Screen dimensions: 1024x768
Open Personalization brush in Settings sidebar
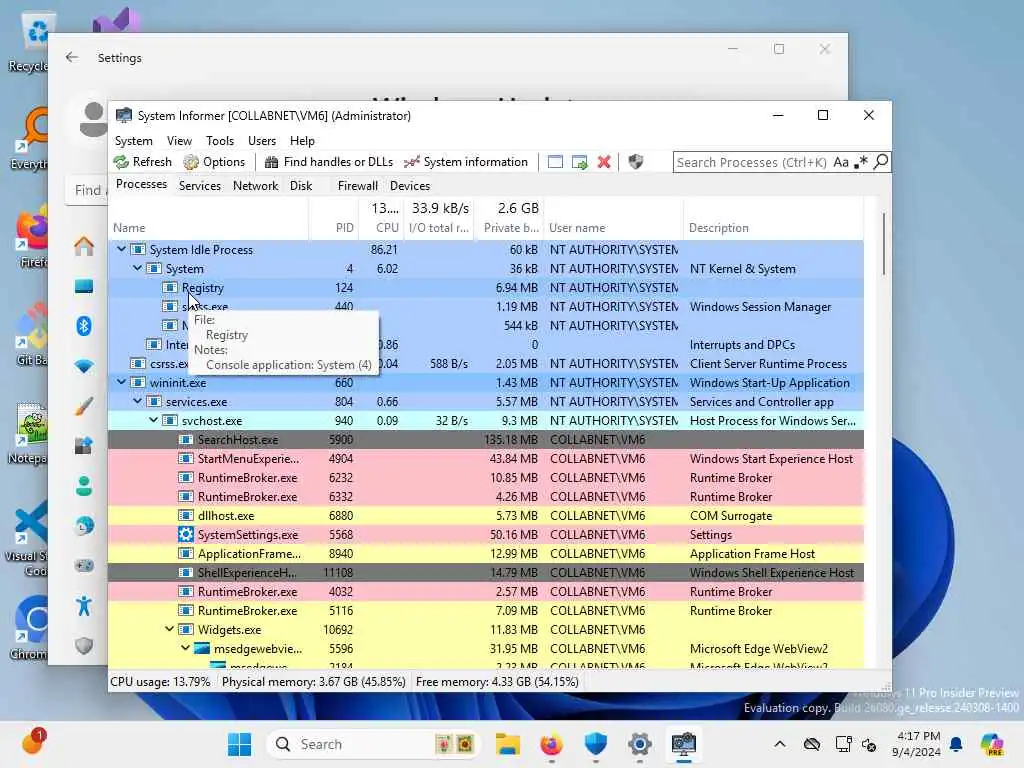point(84,406)
